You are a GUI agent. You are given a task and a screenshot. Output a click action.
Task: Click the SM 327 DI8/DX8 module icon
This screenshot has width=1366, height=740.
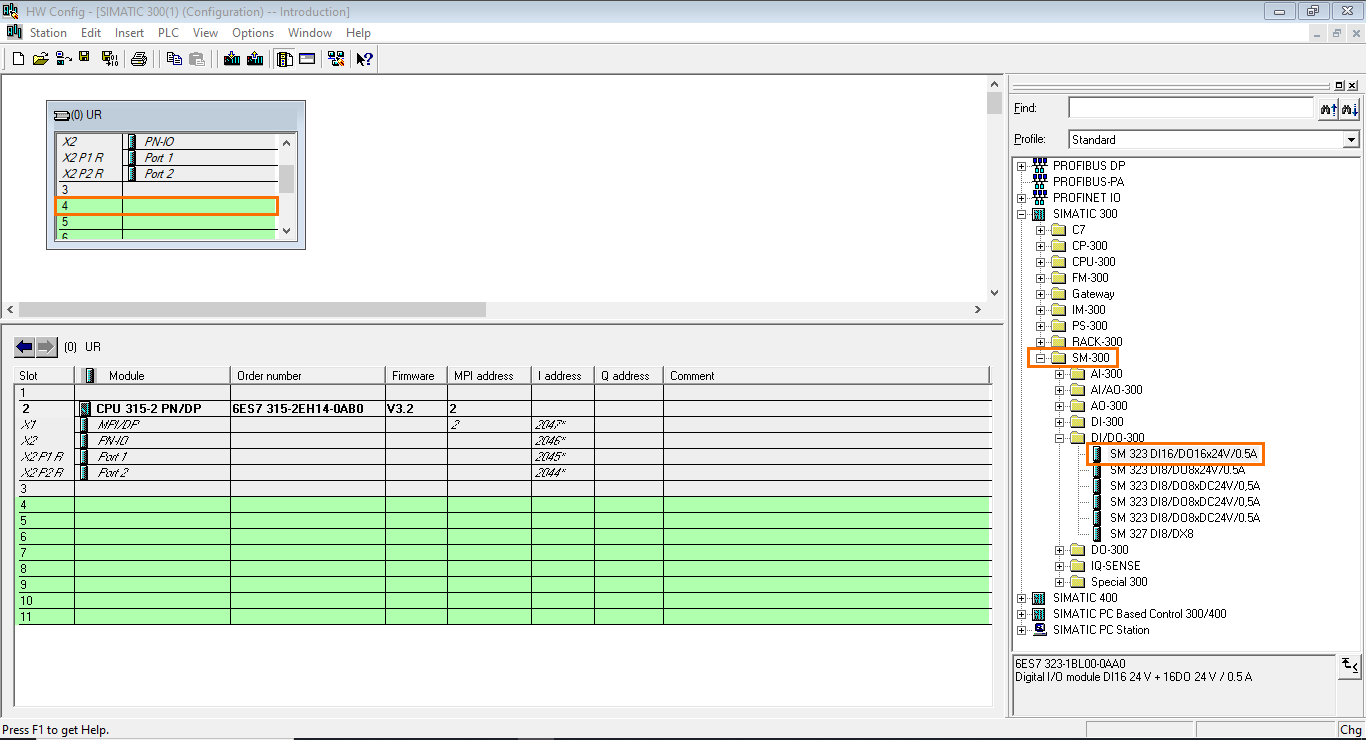1098,534
